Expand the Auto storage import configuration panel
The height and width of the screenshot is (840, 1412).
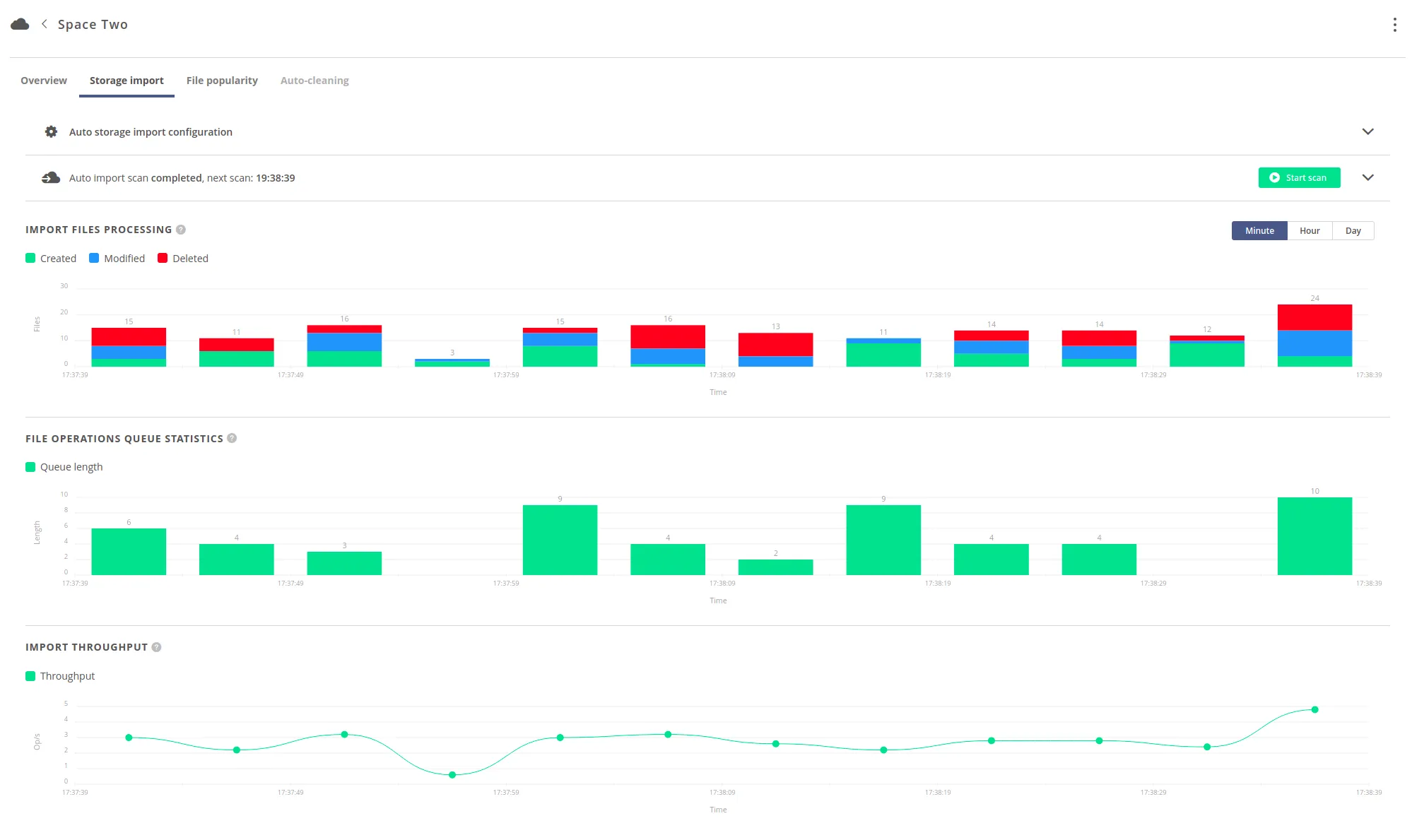1368,131
